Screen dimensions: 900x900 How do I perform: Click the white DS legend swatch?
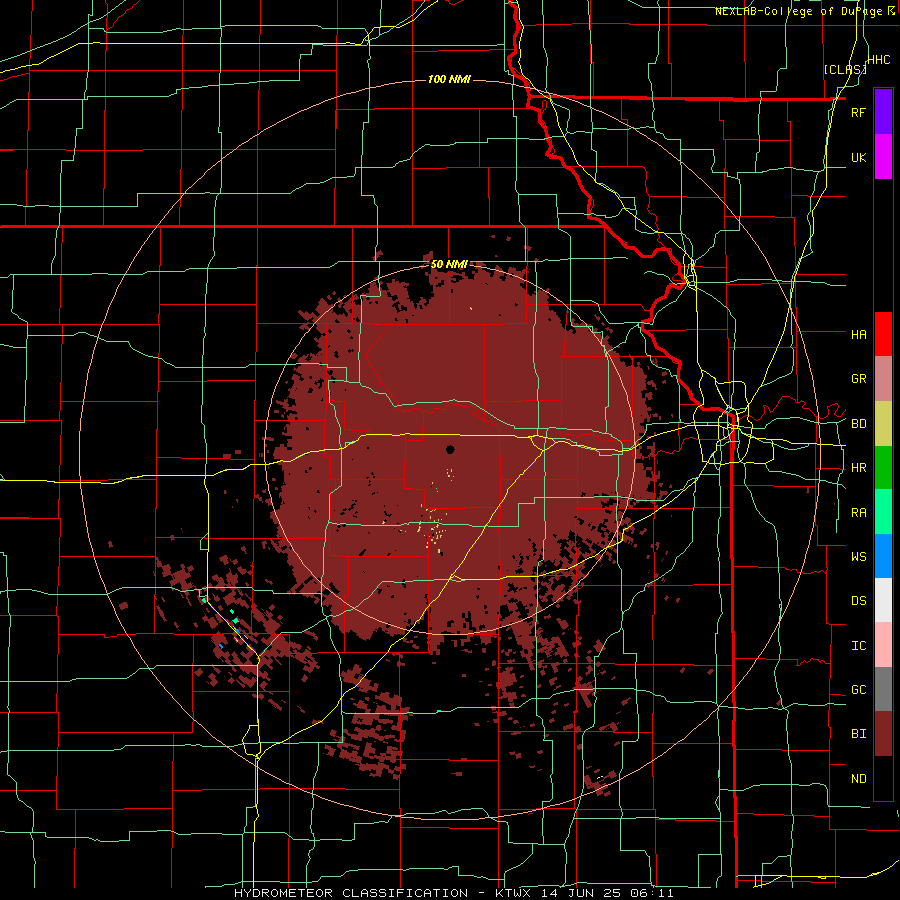[883, 600]
